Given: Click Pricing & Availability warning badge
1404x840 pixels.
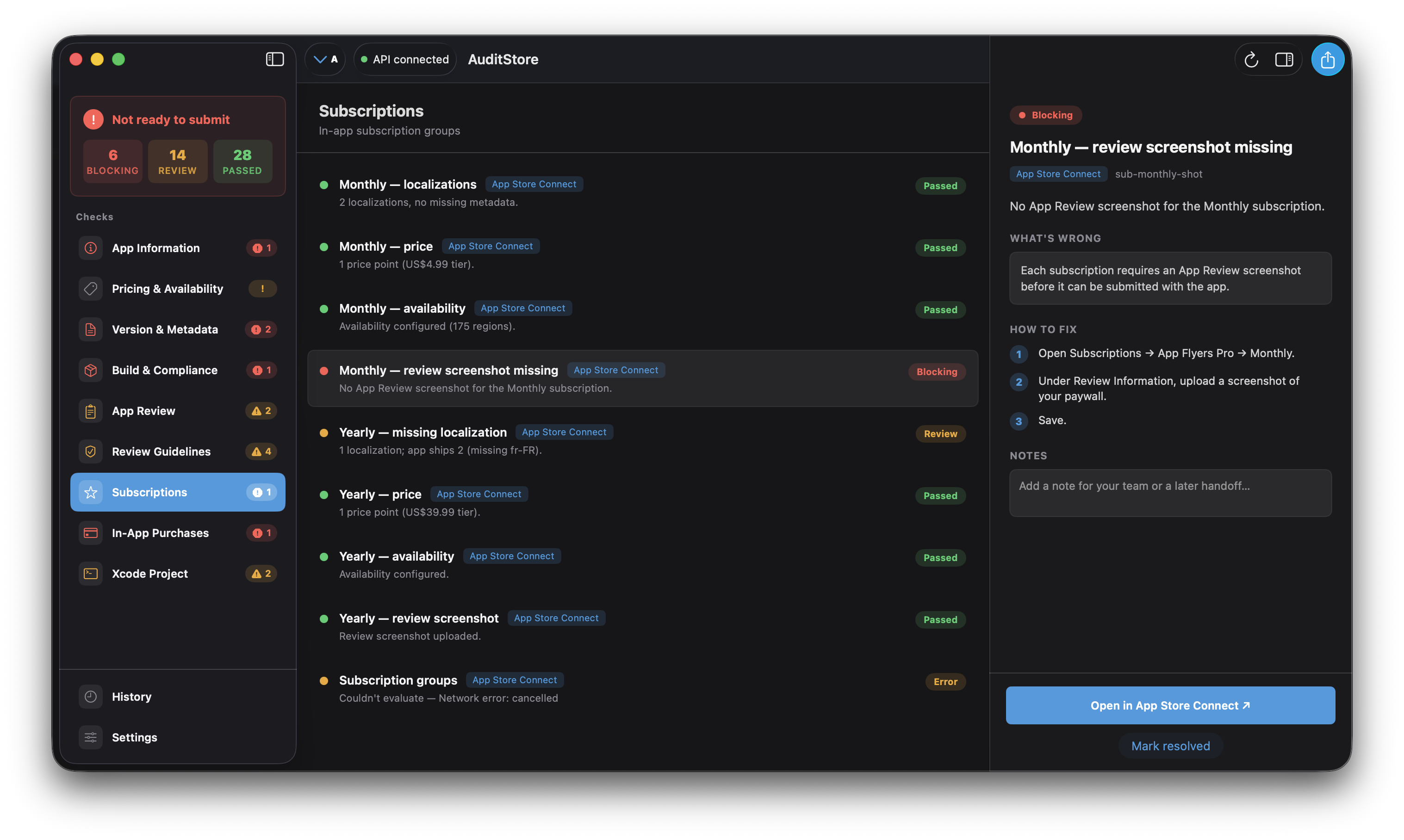Looking at the screenshot, I should pos(263,289).
